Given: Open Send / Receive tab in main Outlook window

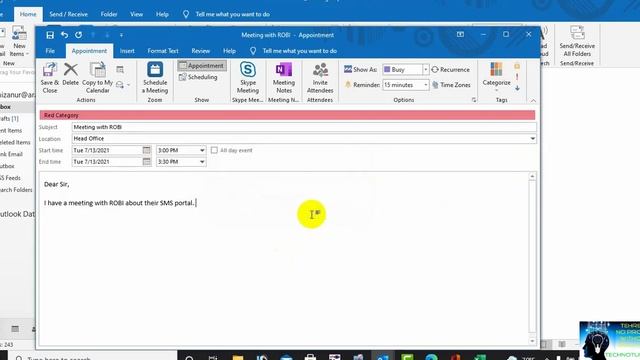Looking at the screenshot, I should coord(68,14).
